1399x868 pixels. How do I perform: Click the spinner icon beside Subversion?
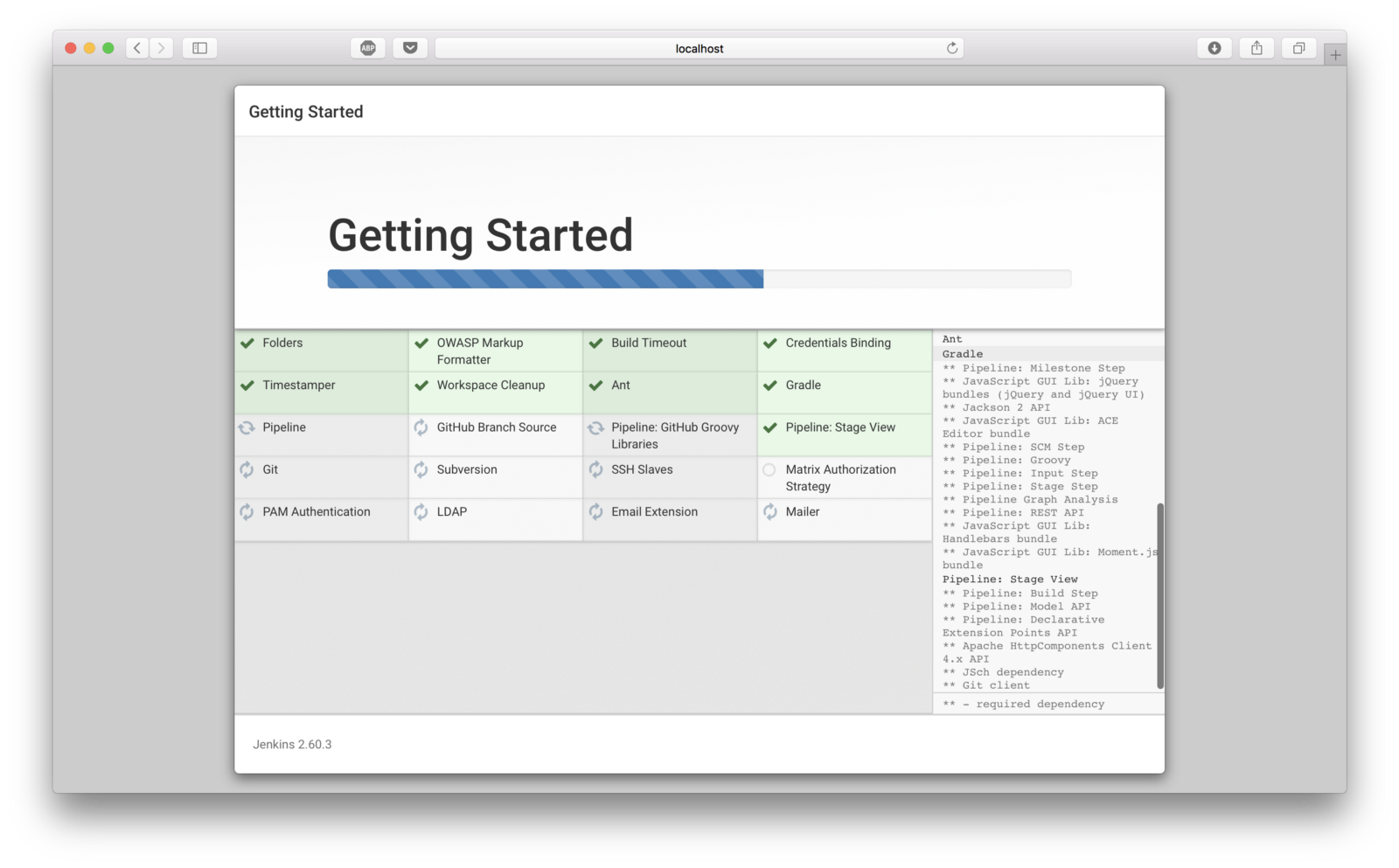tap(421, 469)
